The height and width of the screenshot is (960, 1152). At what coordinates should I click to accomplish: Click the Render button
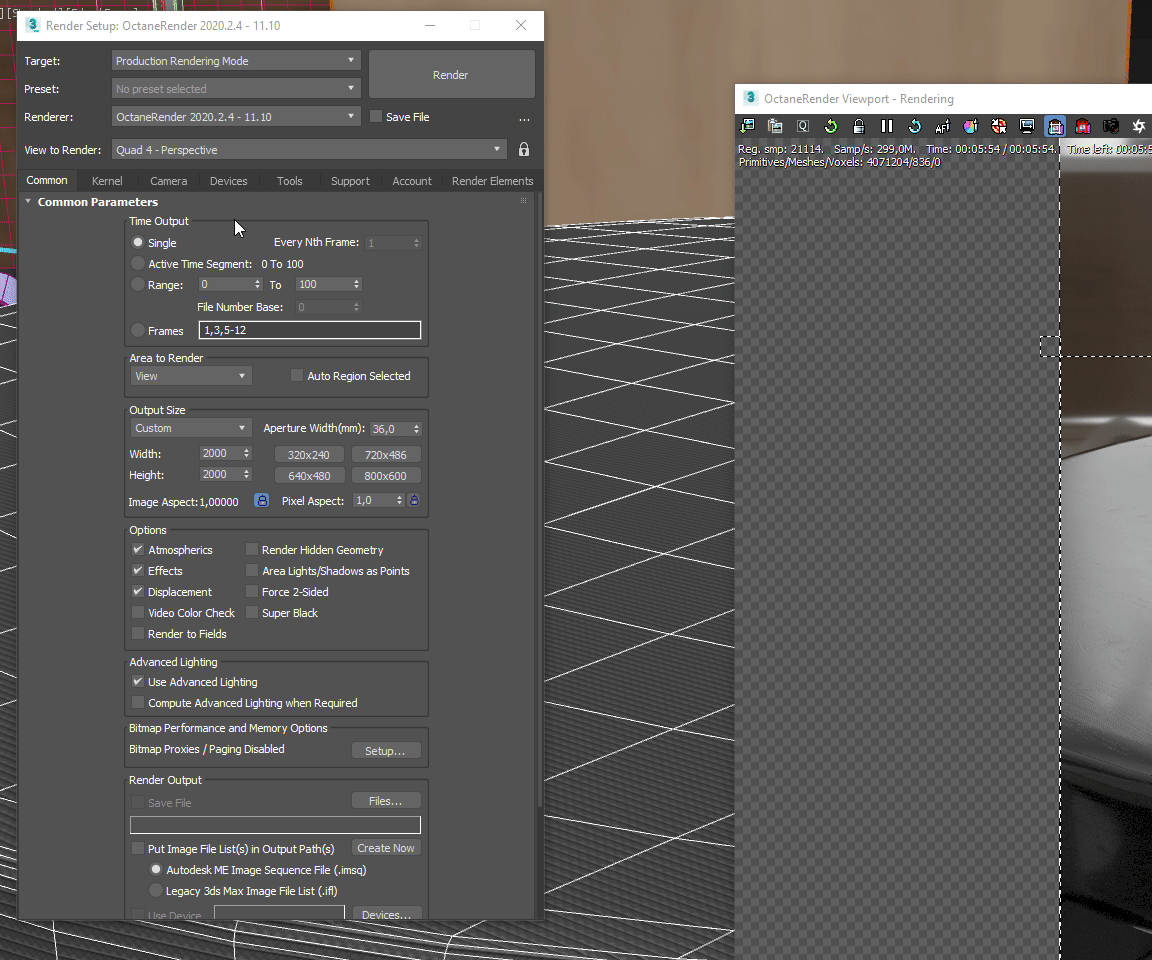click(451, 75)
